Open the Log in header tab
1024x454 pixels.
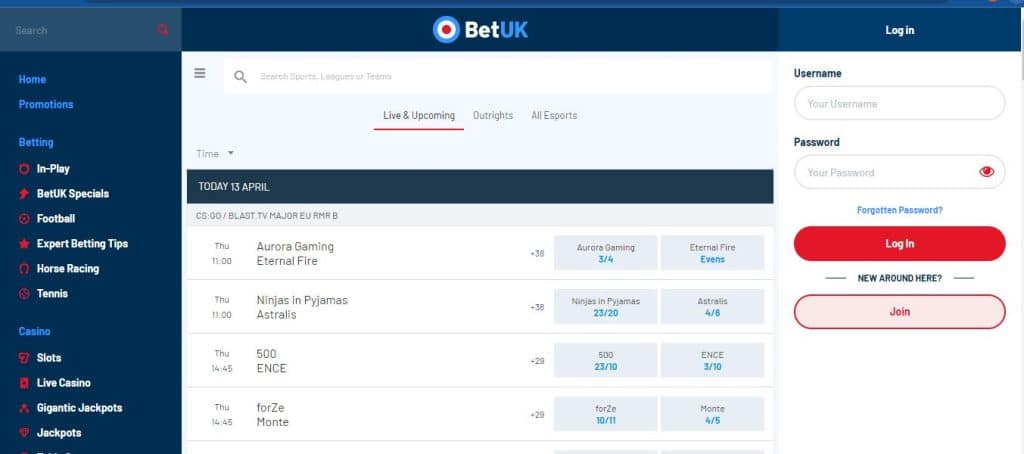click(899, 30)
